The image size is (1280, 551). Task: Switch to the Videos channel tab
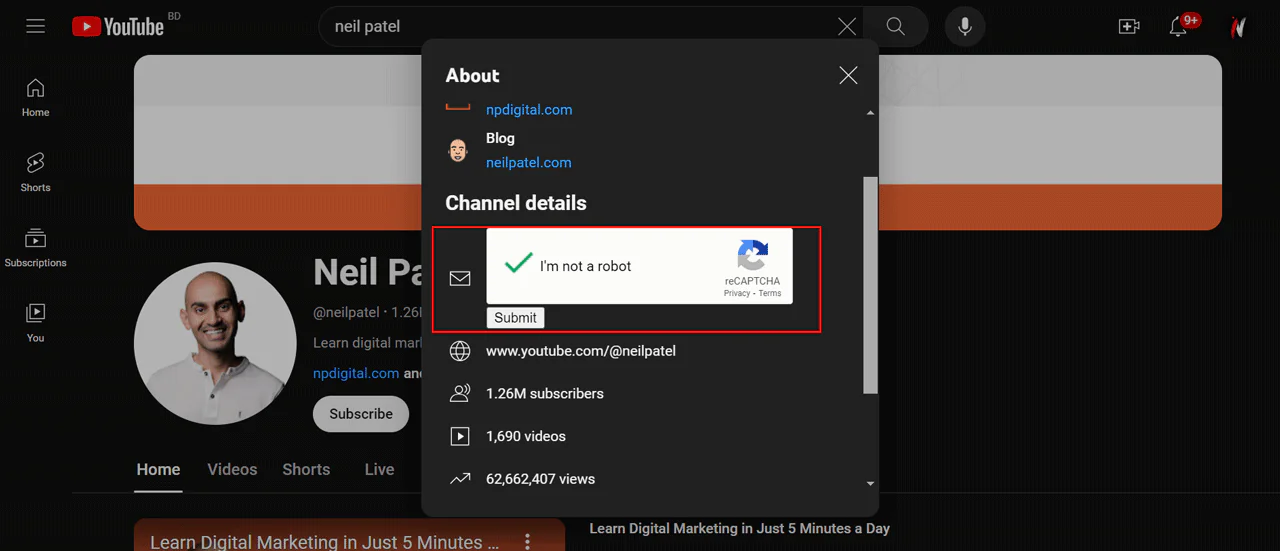click(x=232, y=469)
